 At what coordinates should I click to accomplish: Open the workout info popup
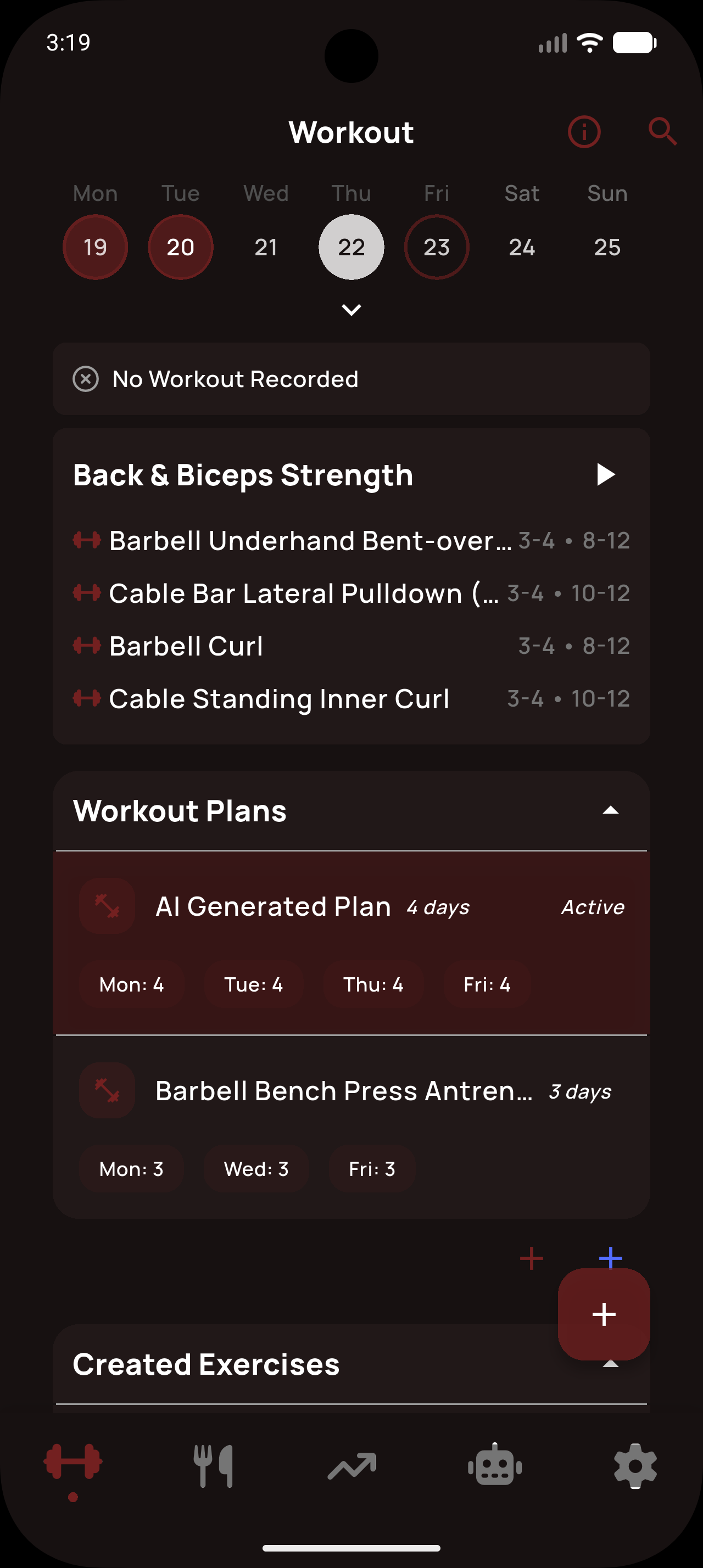(x=583, y=131)
